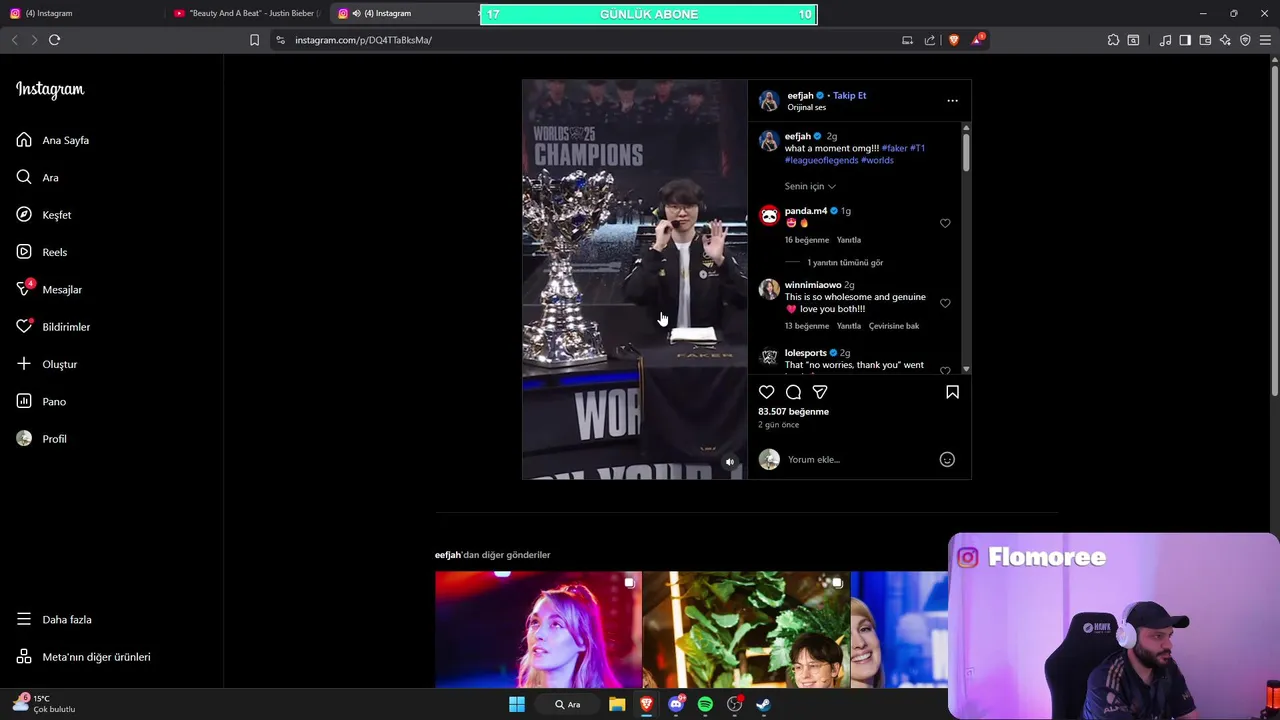Open Discord from taskbar

[676, 704]
